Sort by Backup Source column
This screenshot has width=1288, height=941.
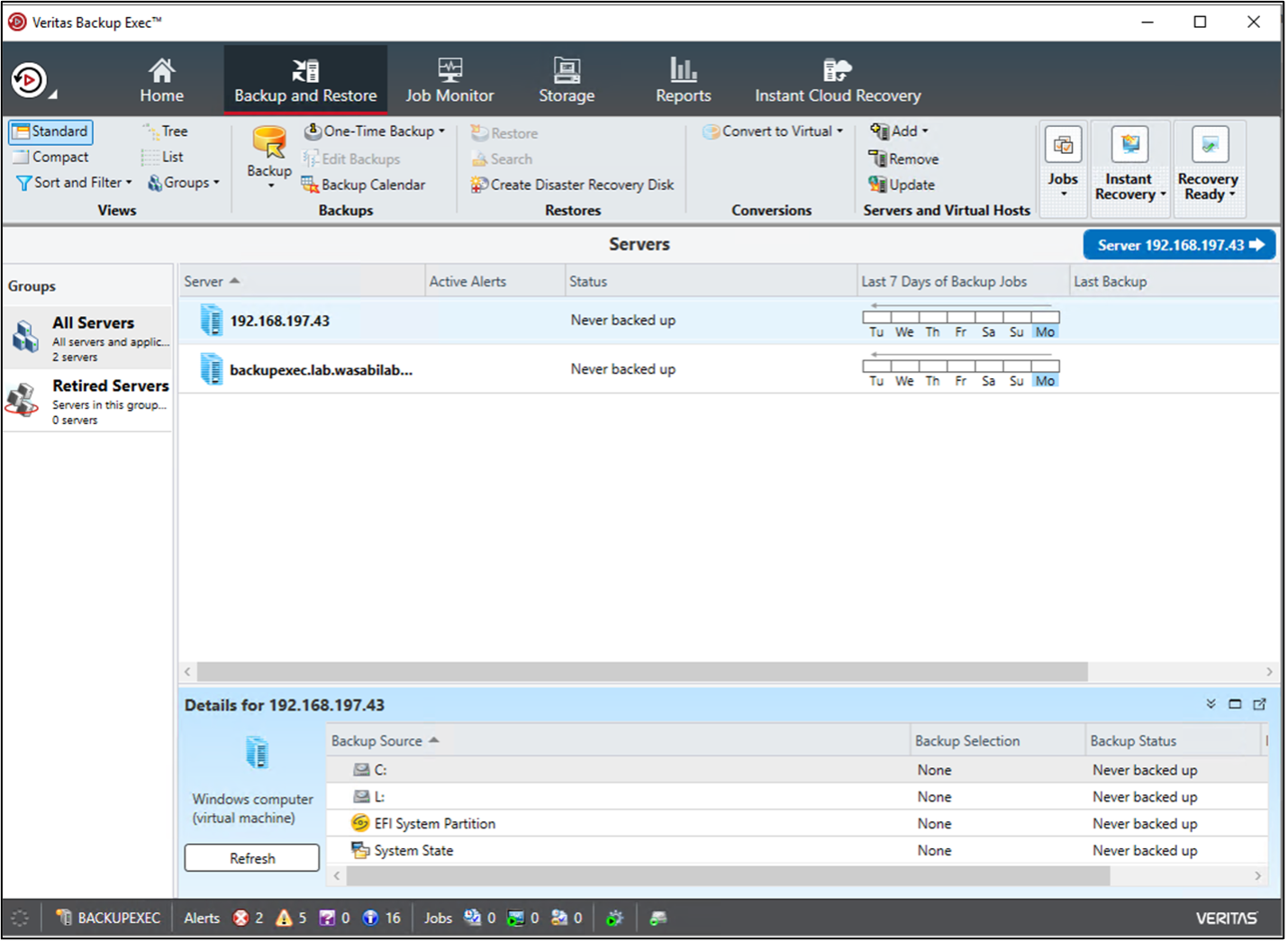619,741
